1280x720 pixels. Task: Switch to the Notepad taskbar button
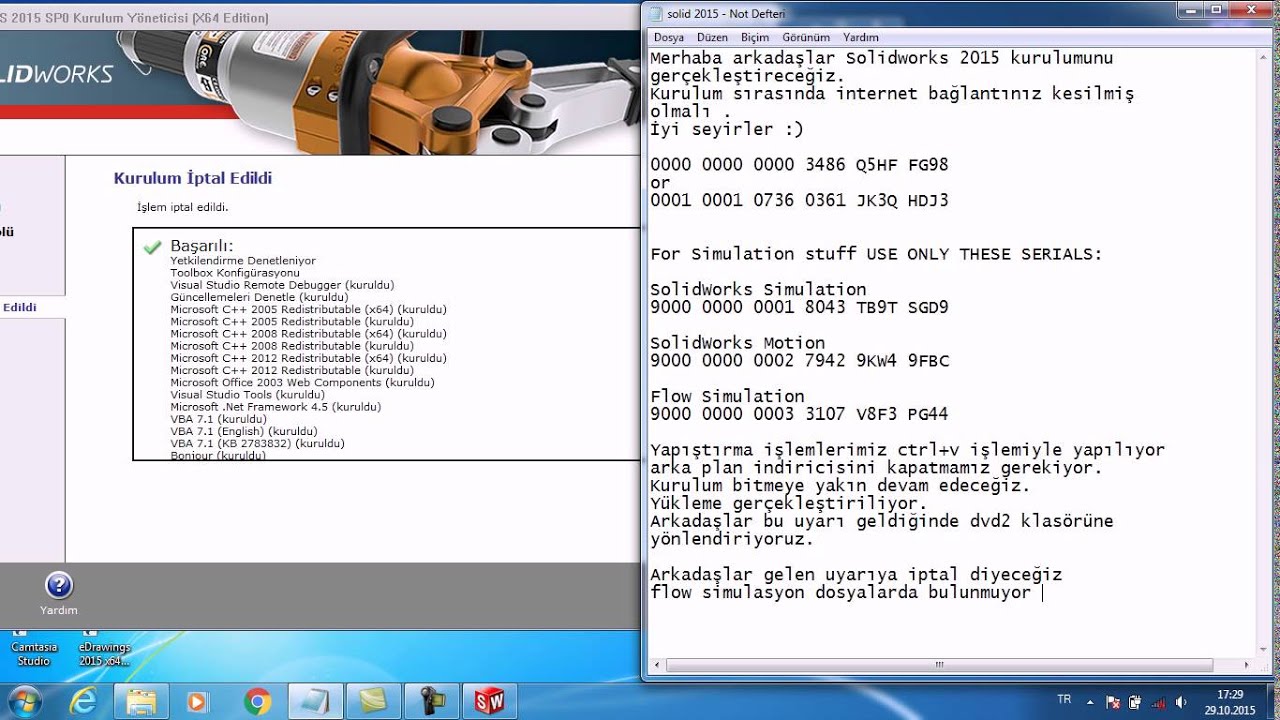tap(315, 701)
